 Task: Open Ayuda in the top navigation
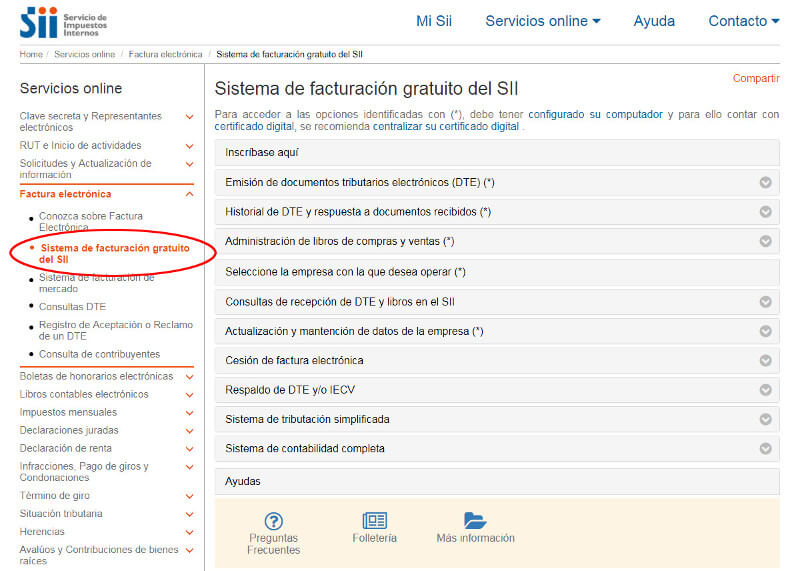click(654, 21)
